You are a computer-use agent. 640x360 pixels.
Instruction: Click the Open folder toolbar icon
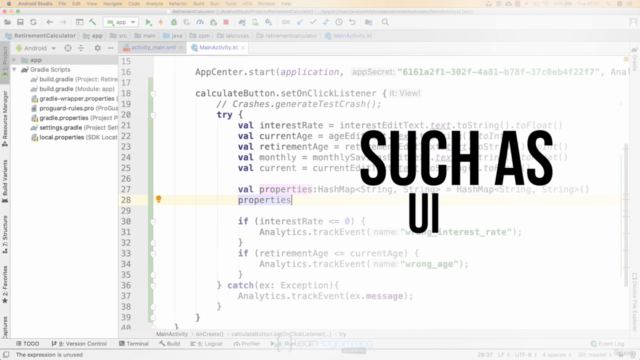click(7, 22)
